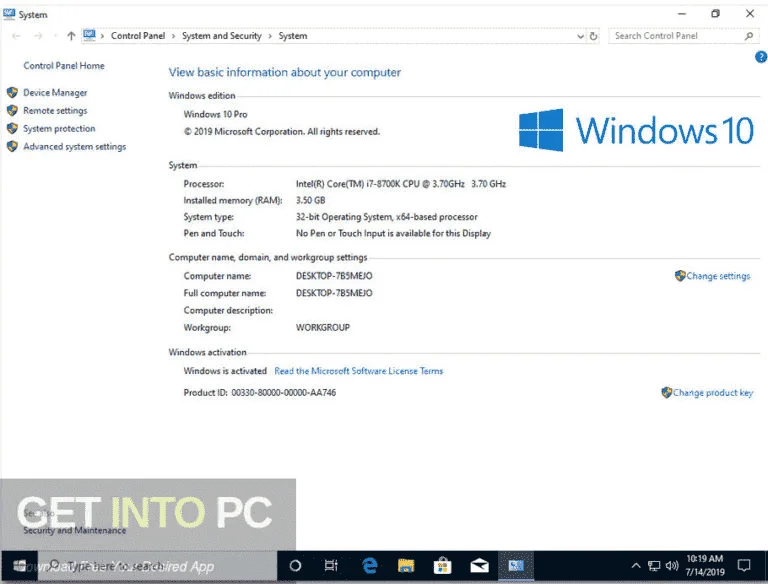Click Remote settings shield icon
This screenshot has height=584, width=768.
click(x=12, y=110)
